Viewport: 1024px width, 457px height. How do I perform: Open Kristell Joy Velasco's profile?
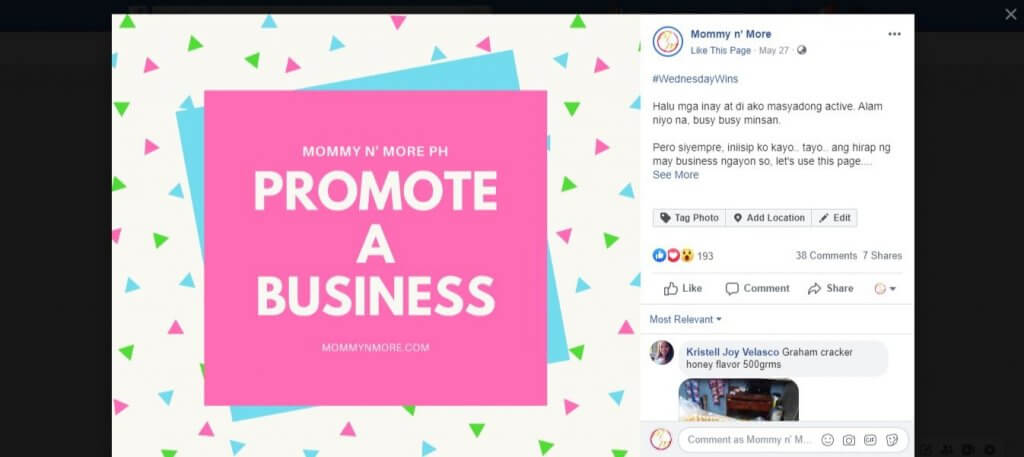[733, 352]
